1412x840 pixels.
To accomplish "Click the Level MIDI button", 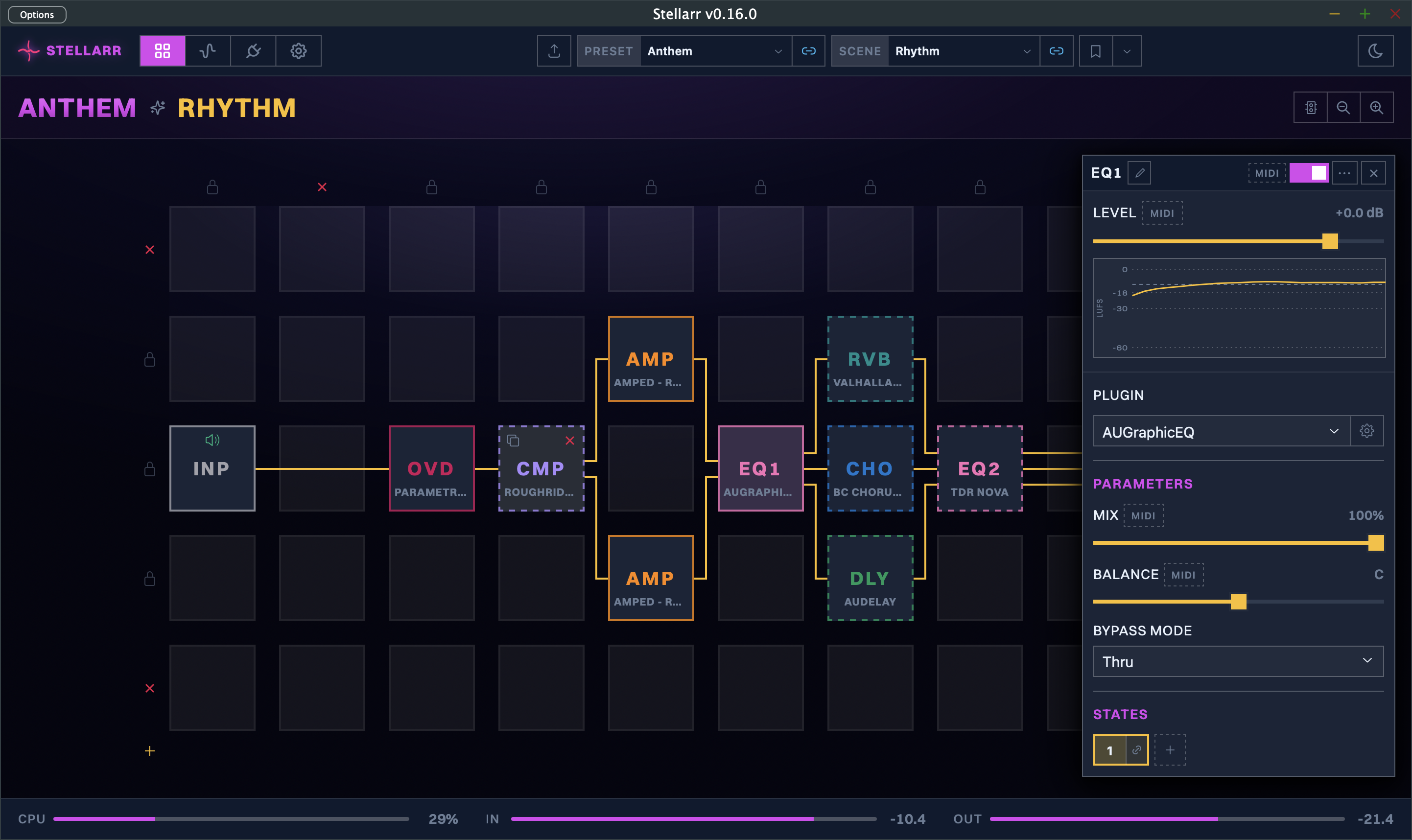I will tap(1162, 213).
